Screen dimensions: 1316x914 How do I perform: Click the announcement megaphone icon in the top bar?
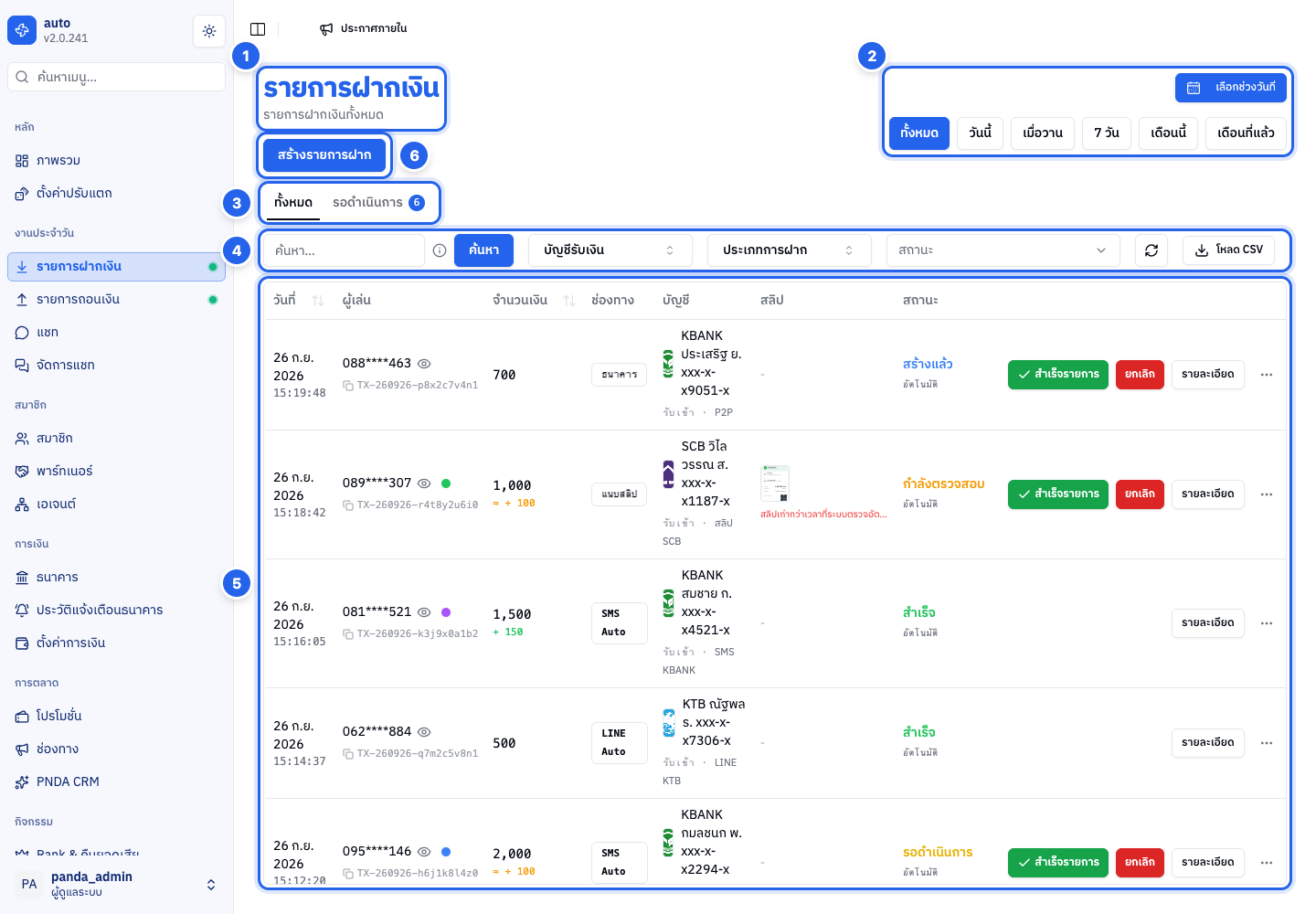(326, 29)
